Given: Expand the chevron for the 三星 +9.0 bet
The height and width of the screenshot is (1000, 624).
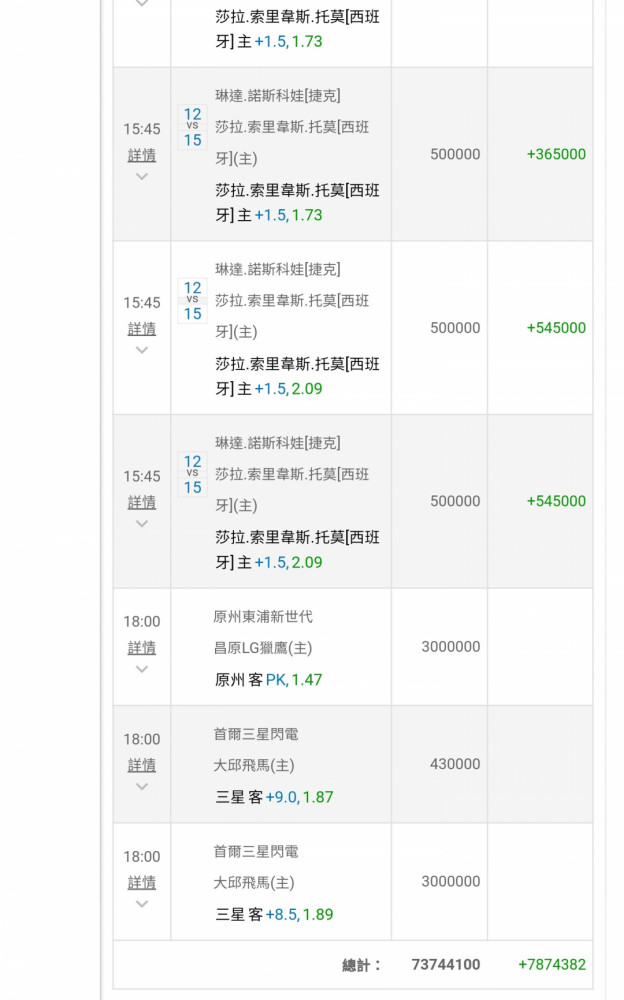Looking at the screenshot, I should tap(142, 787).
